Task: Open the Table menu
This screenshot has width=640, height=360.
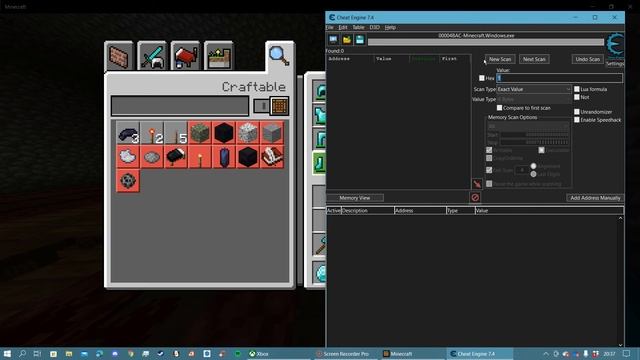Action: [358, 27]
